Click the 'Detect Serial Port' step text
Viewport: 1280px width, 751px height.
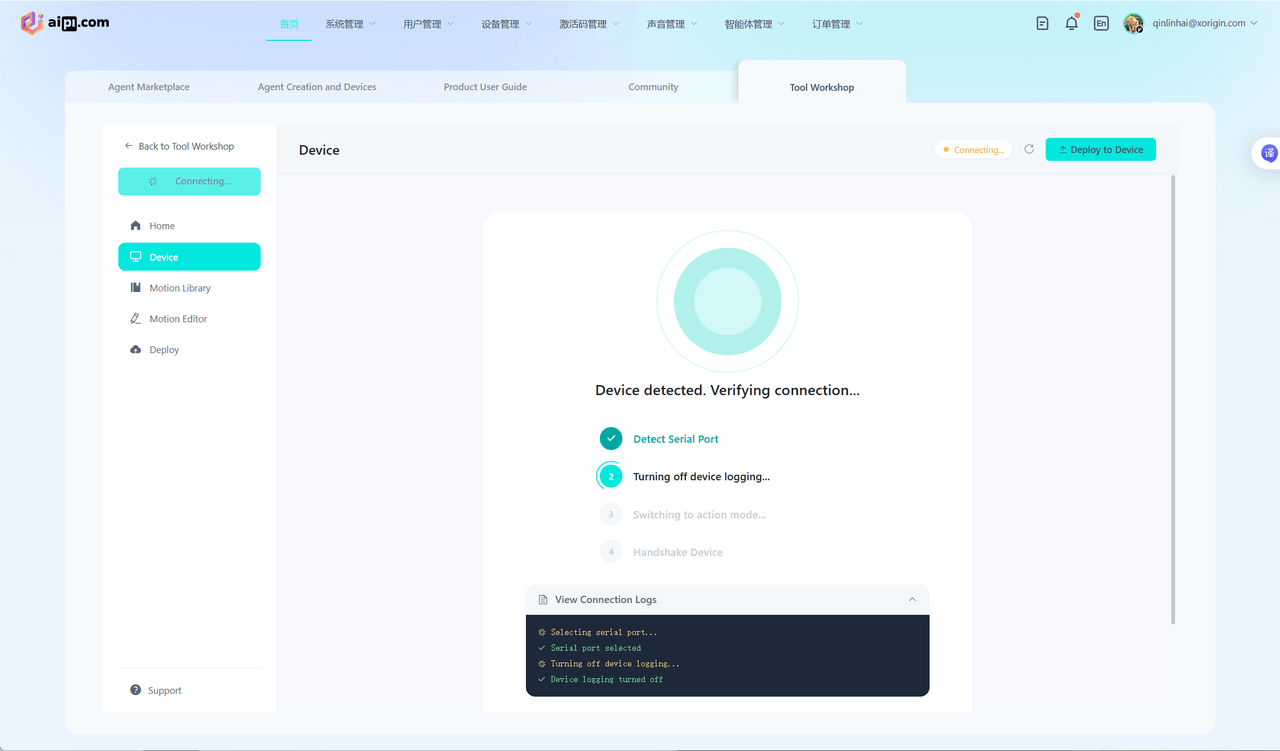point(676,439)
